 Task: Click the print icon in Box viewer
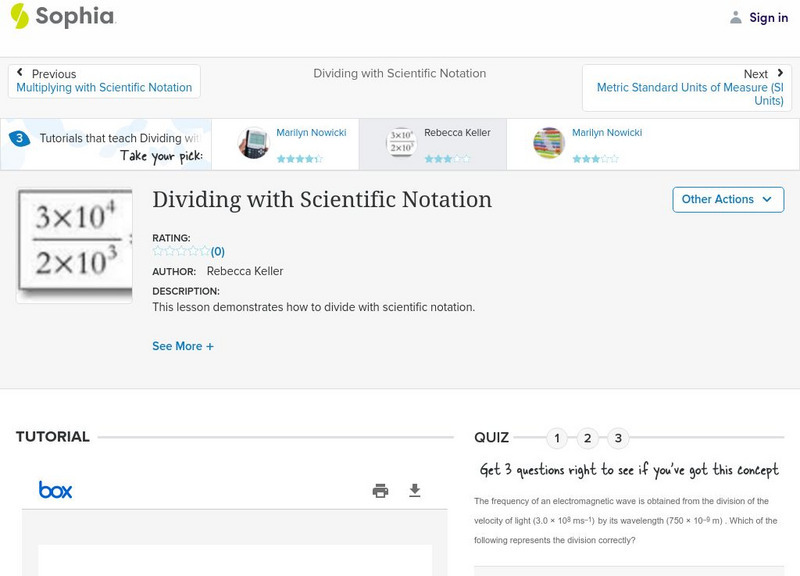click(x=380, y=490)
